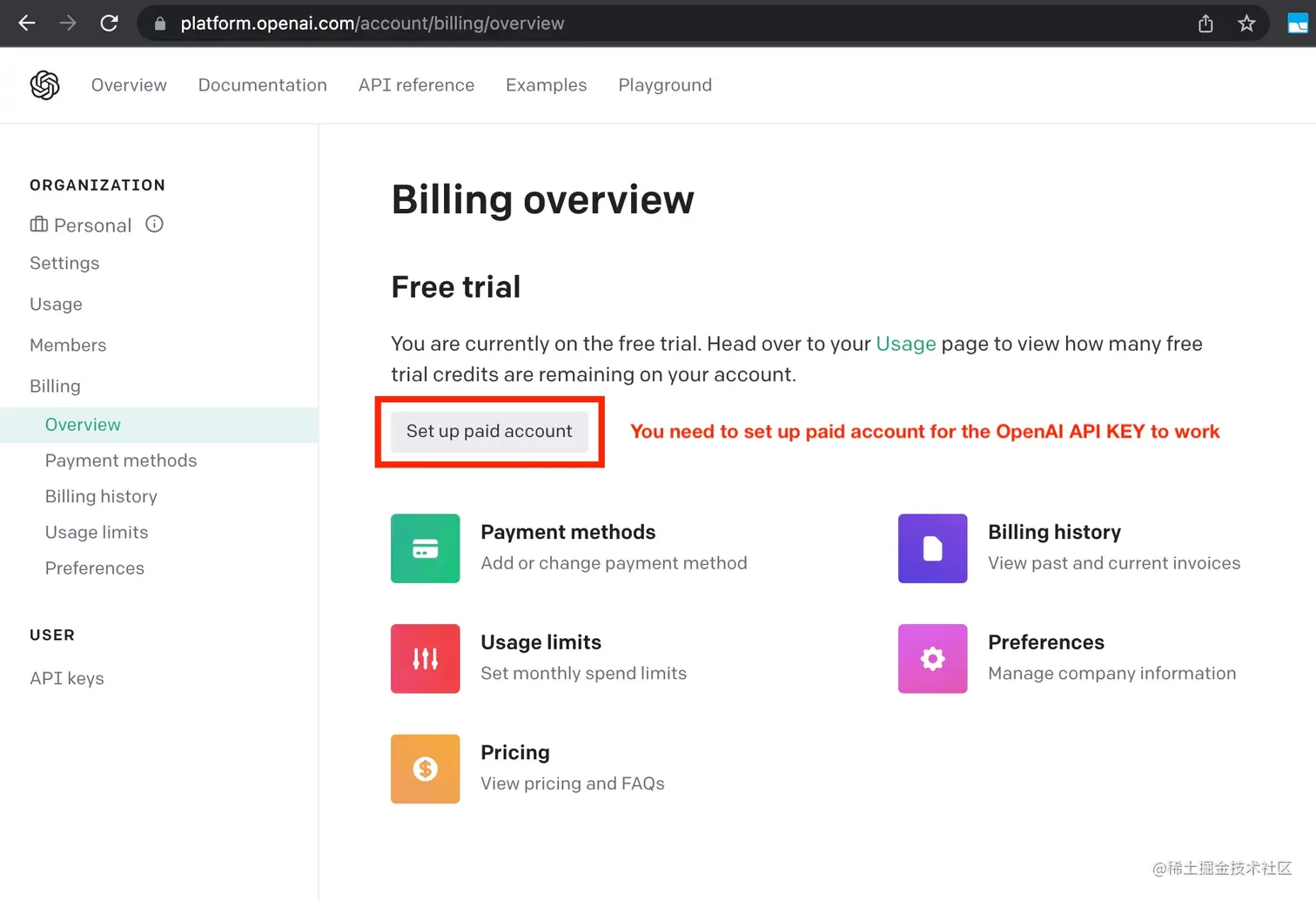This screenshot has height=901, width=1316.
Task: Bookmark page with the star icon
Action: 1246,24
